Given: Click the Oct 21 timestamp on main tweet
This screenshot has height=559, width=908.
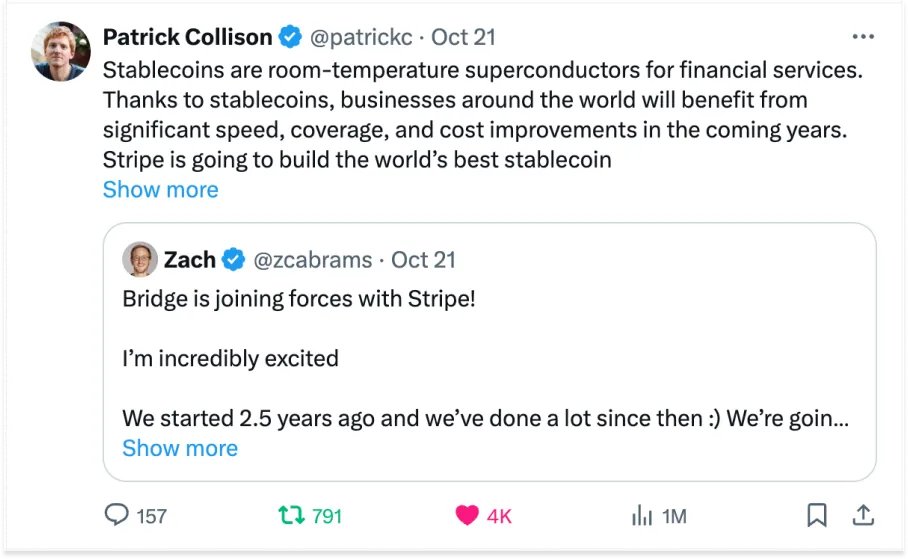Looking at the screenshot, I should click(463, 38).
